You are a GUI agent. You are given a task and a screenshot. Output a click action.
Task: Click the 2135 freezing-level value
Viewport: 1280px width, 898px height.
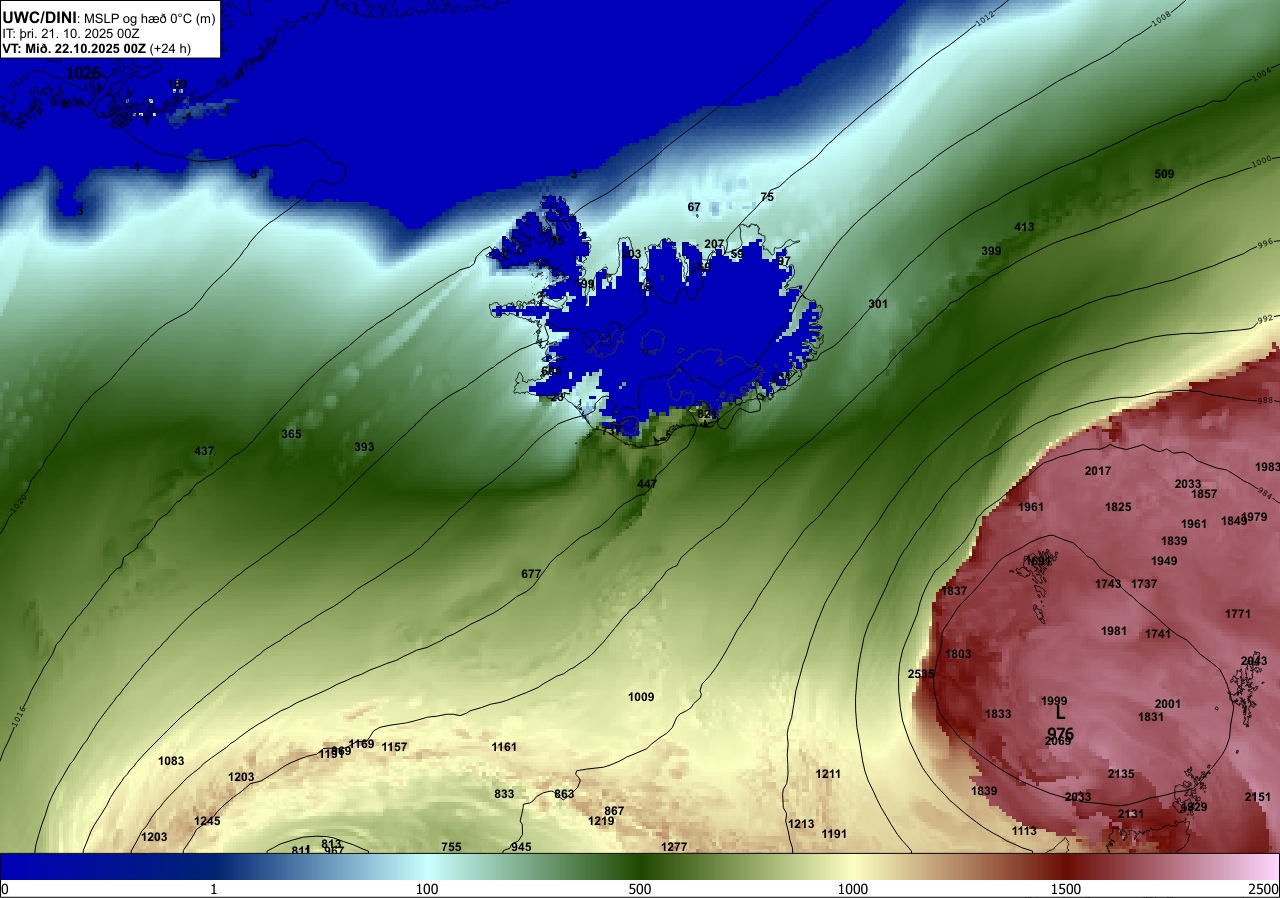click(x=1121, y=774)
